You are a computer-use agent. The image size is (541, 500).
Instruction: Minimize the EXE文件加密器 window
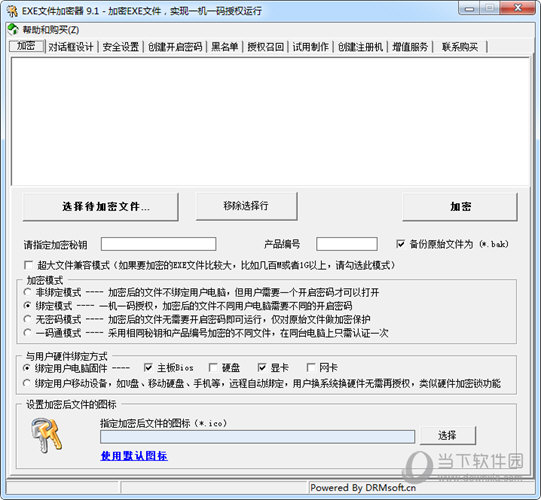coord(469,8)
